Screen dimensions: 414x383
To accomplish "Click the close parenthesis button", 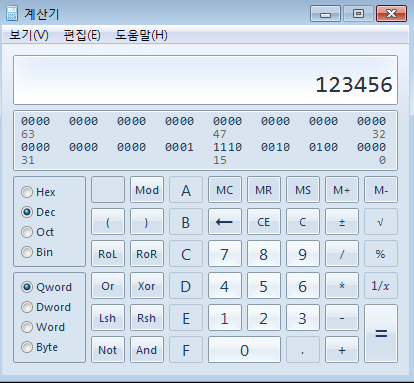I will pos(147,222).
